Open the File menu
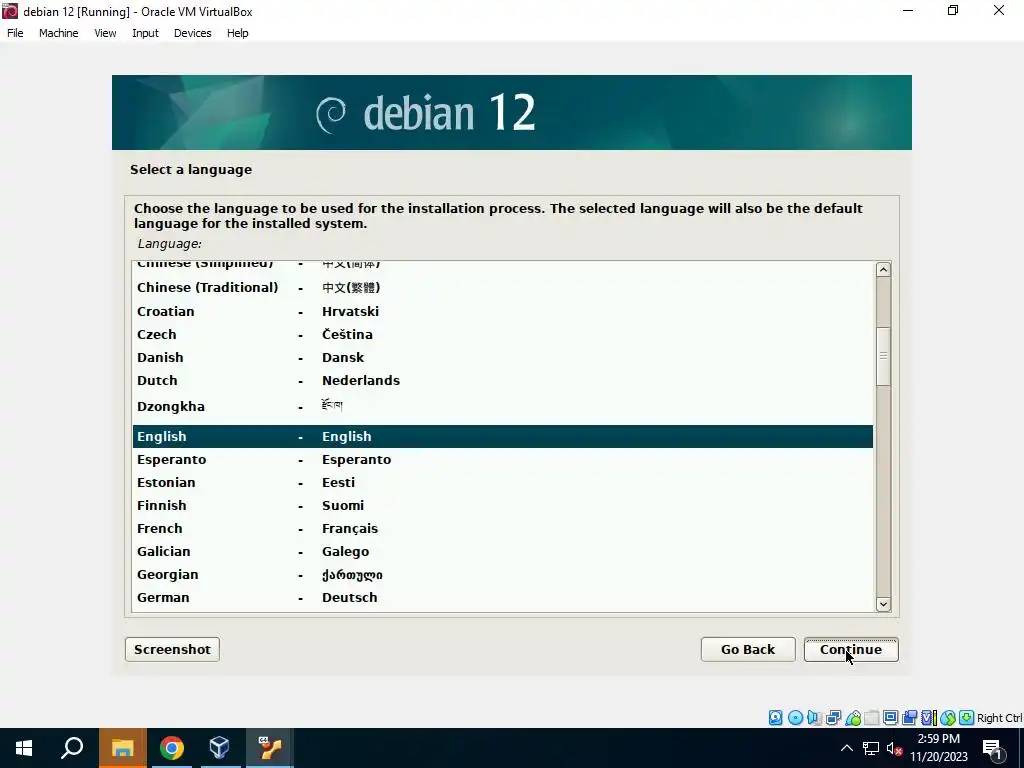The width and height of the screenshot is (1024, 768). (x=15, y=33)
